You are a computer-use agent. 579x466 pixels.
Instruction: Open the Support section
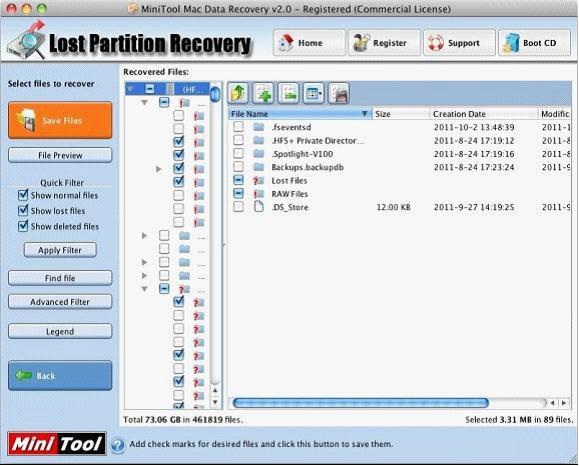tap(459, 43)
